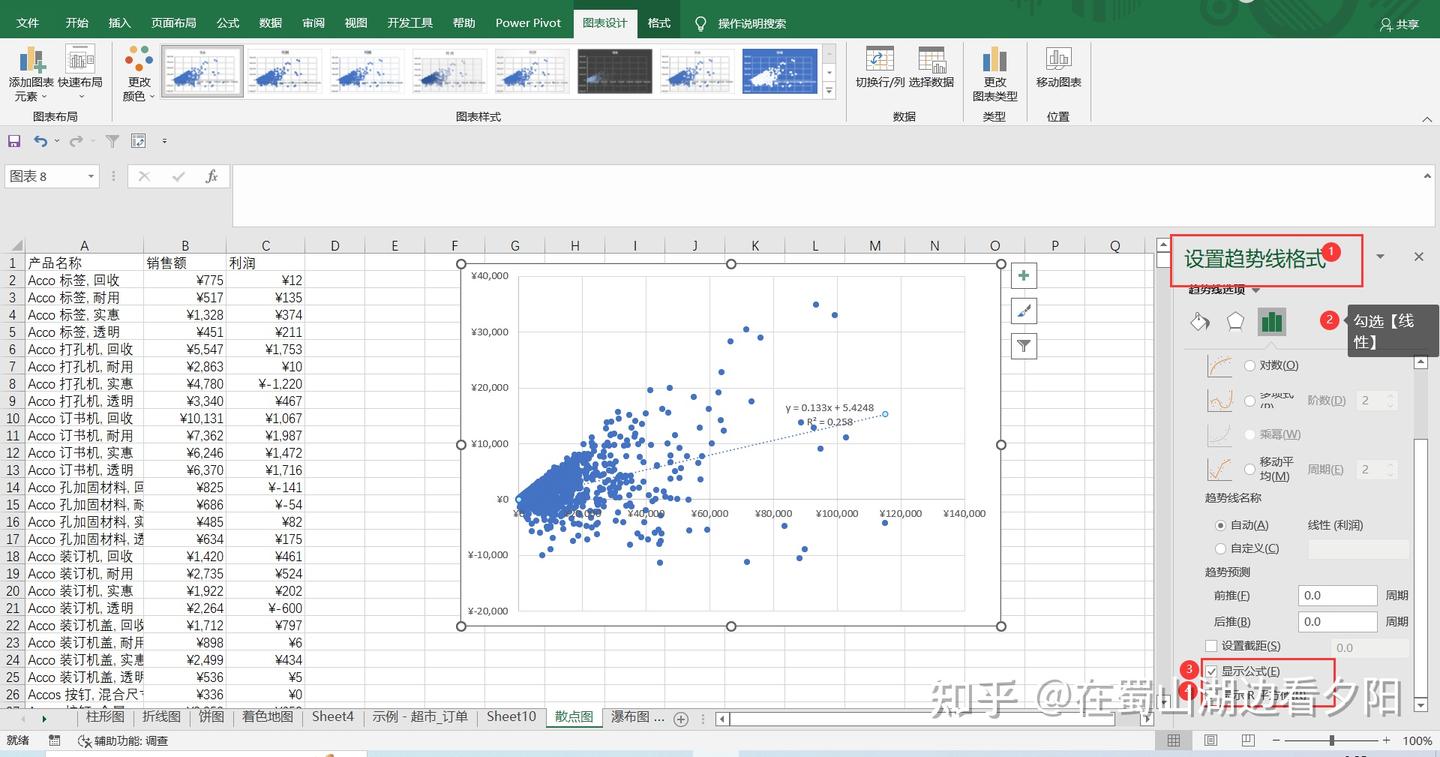
Task: Click the 后推(B) backward forecast field
Action: click(x=1338, y=621)
